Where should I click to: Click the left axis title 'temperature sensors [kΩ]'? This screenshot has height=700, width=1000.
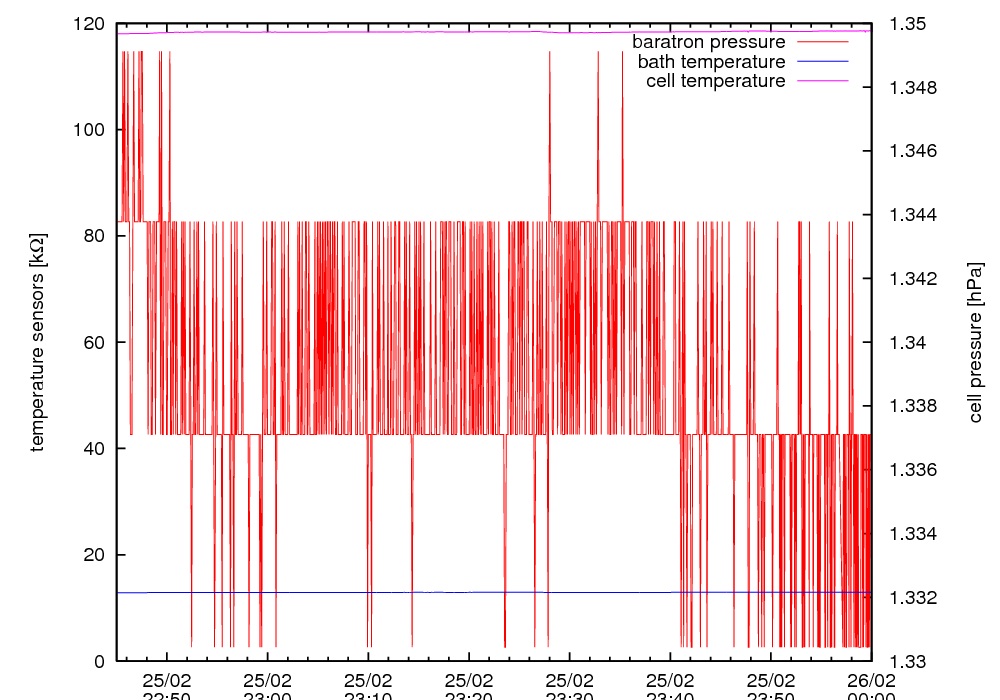[x=37, y=342]
